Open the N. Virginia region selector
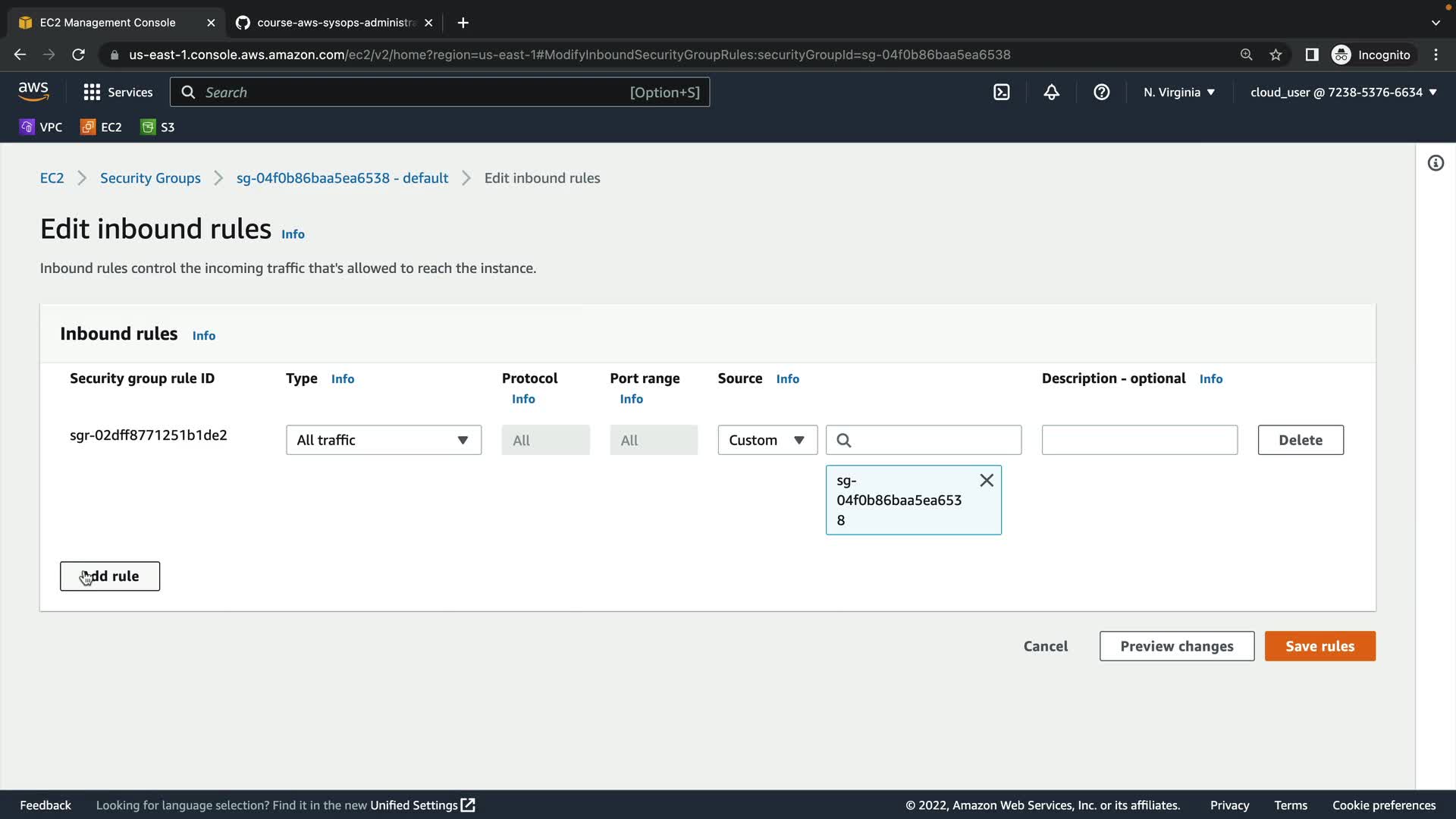The height and width of the screenshot is (819, 1456). (1178, 92)
